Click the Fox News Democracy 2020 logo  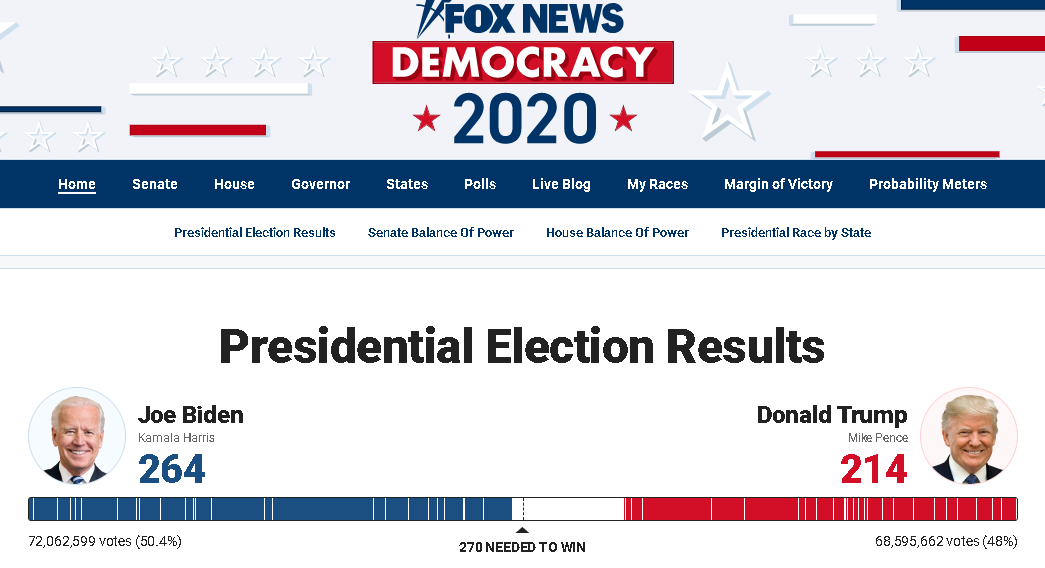523,72
